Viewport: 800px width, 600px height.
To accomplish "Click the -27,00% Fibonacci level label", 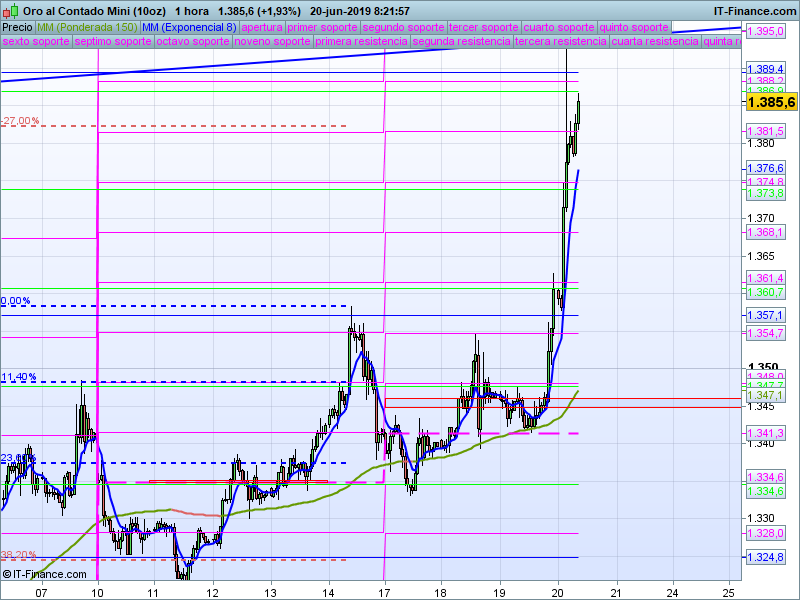I will [x=20, y=121].
